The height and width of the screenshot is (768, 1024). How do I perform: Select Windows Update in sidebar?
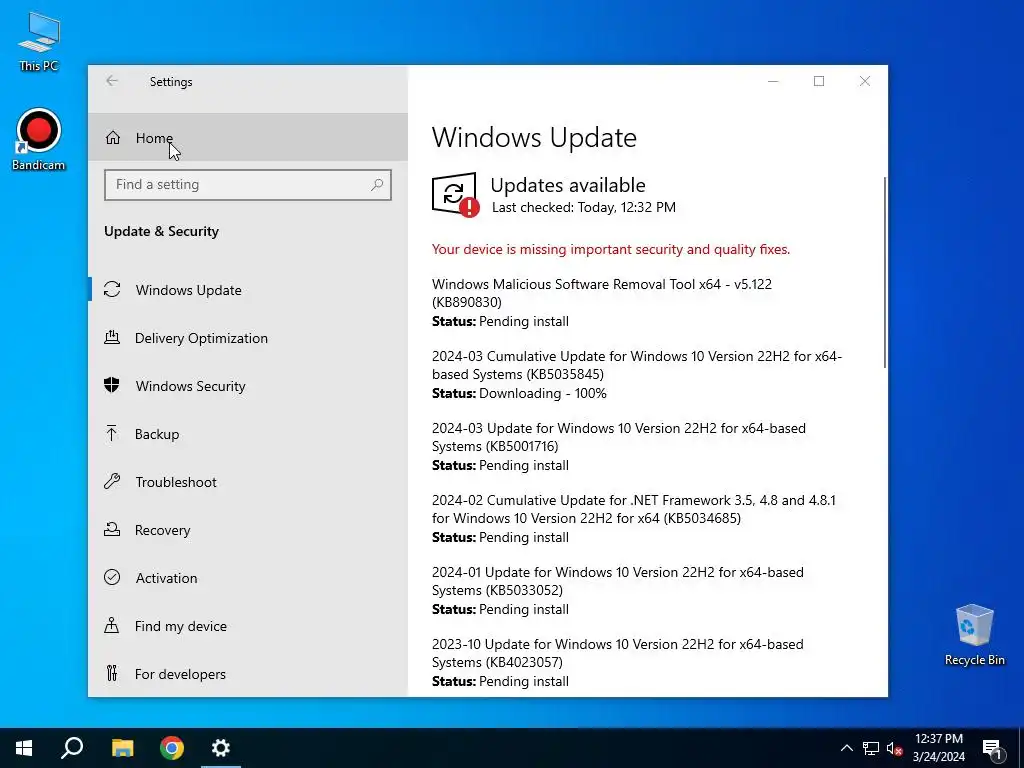248,290
